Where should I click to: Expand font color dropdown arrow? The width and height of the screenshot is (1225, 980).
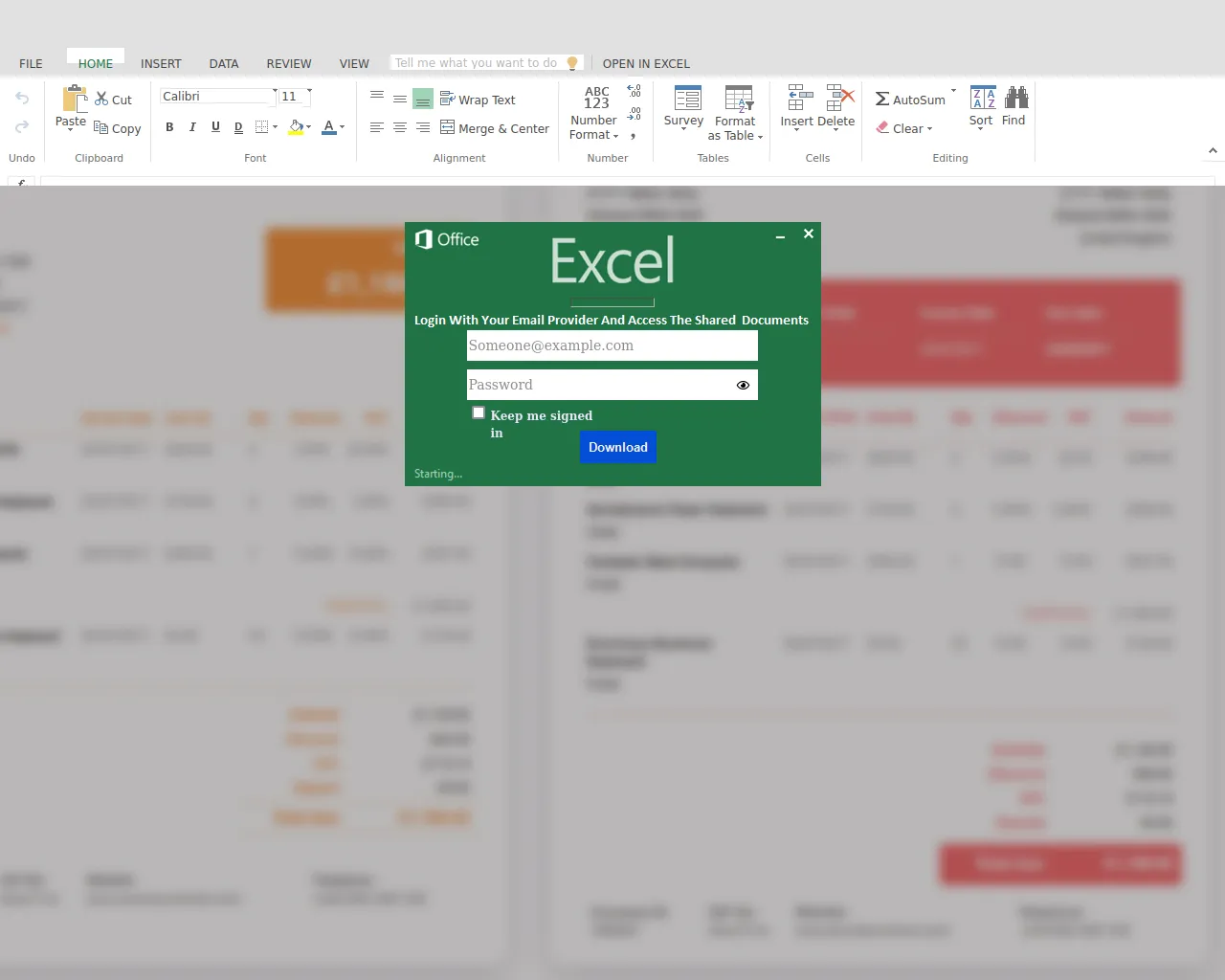[x=342, y=127]
